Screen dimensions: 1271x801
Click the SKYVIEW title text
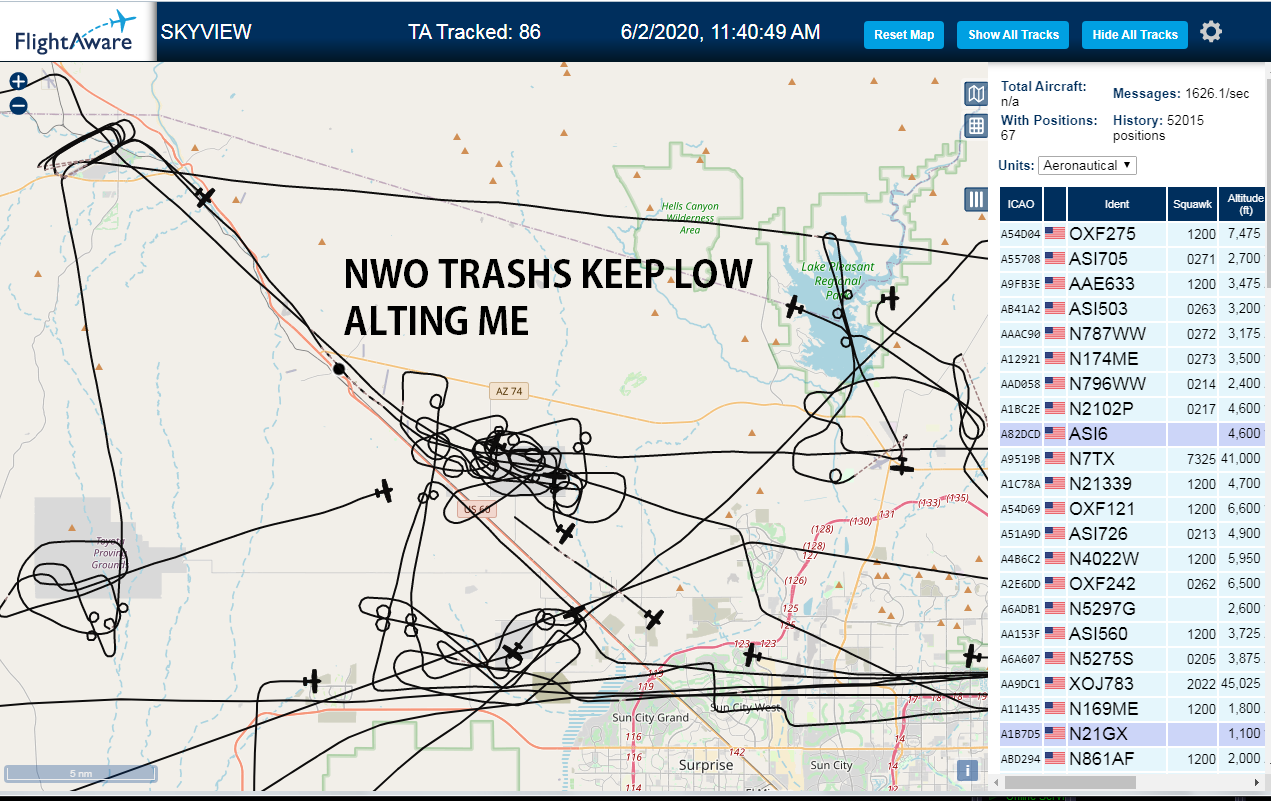coord(206,32)
